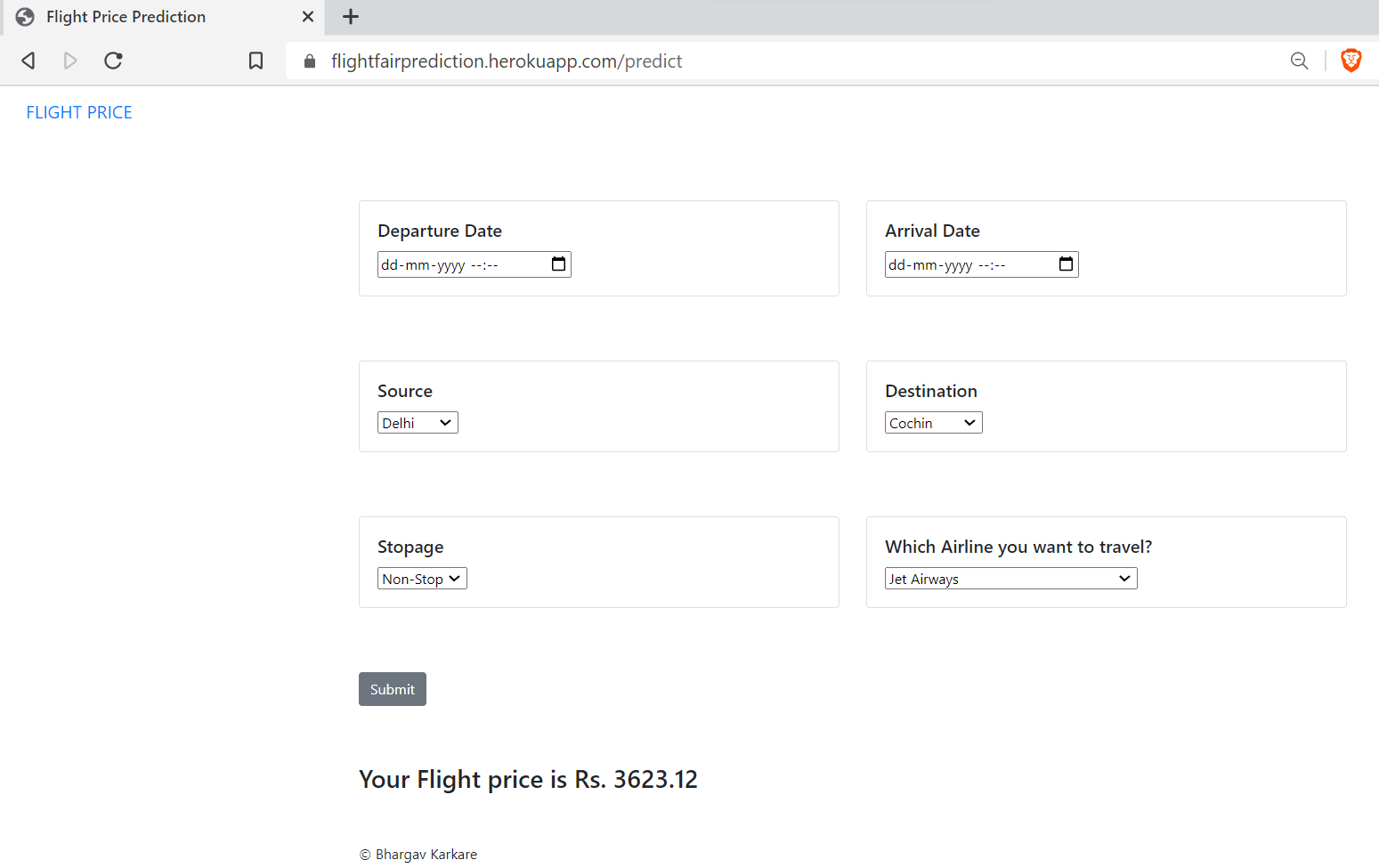Open the arrival date calendar picker

[1066, 264]
